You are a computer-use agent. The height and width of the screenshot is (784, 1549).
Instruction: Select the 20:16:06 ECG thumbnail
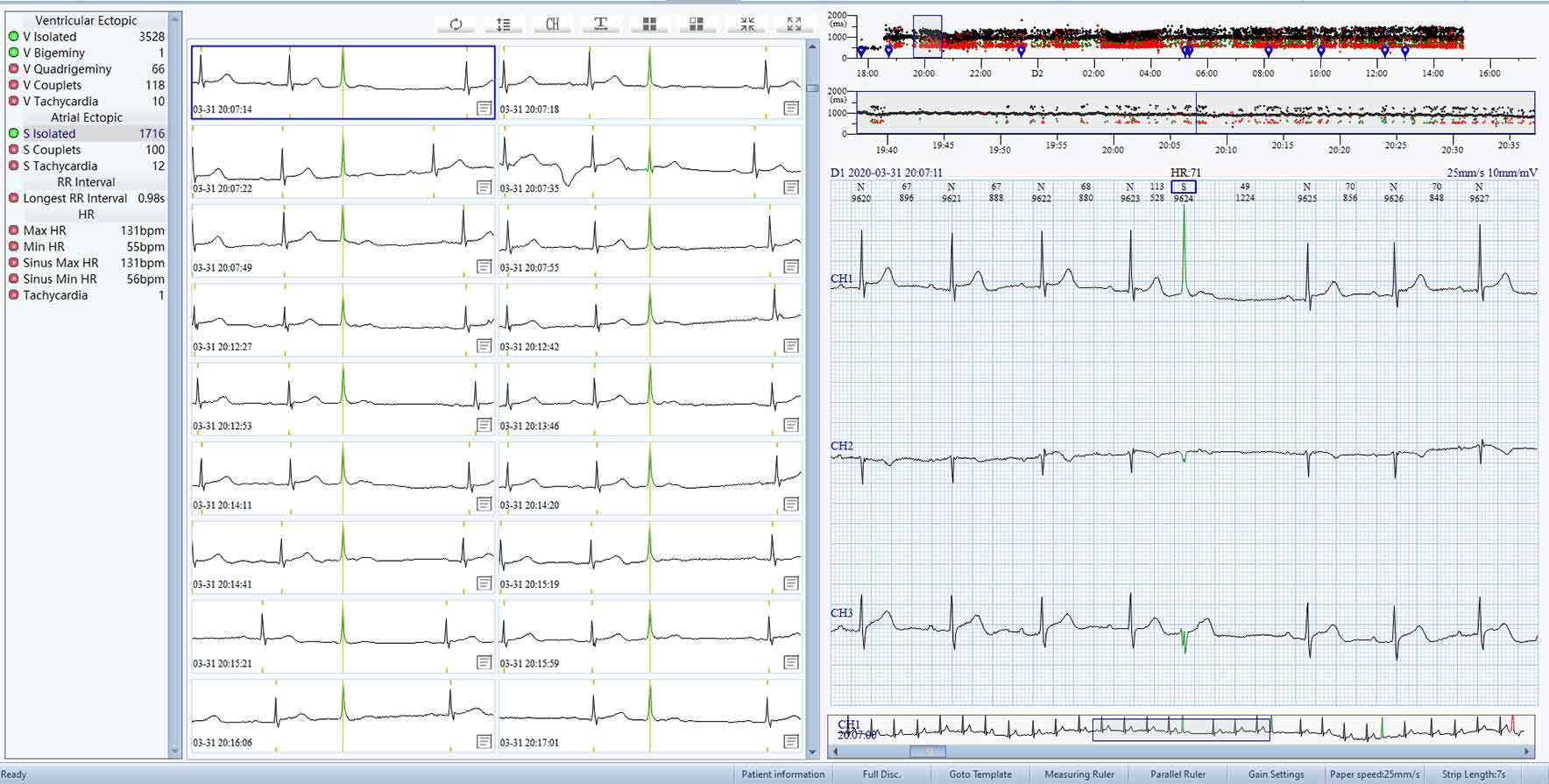click(343, 715)
